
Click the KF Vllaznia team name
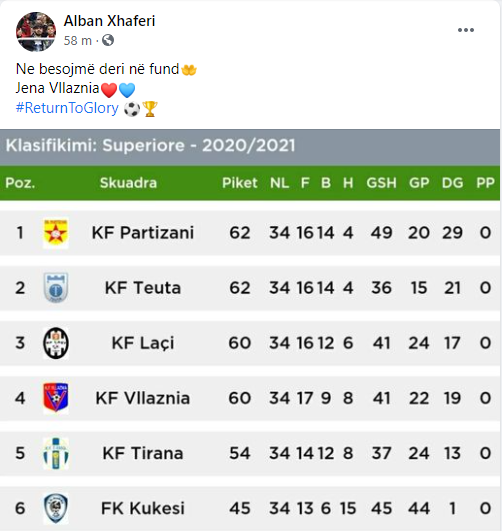coord(143,398)
